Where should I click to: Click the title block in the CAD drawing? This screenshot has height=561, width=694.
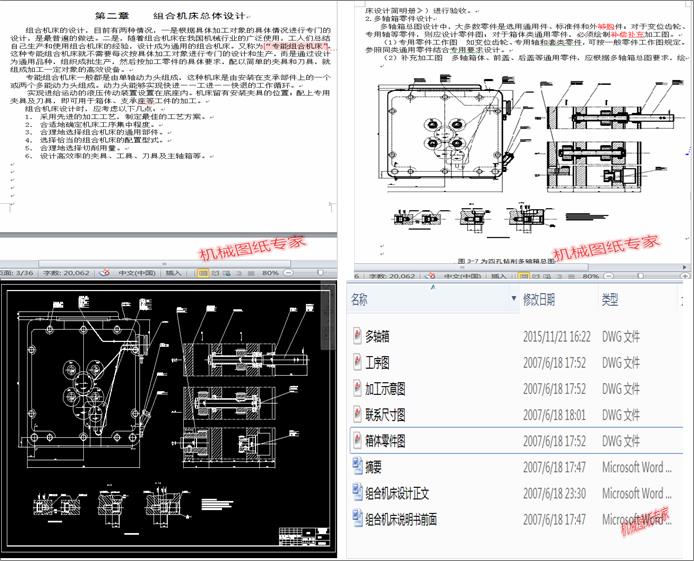tap(305, 536)
